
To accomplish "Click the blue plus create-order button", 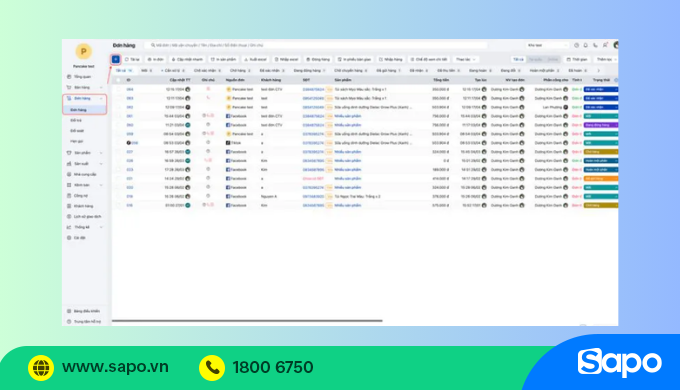I will point(116,59).
